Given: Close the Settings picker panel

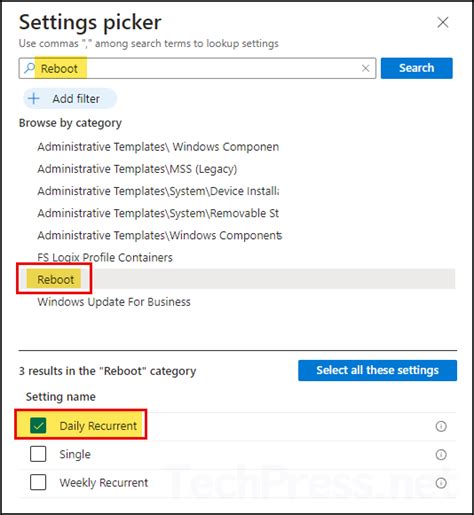Looking at the screenshot, I should 443,23.
